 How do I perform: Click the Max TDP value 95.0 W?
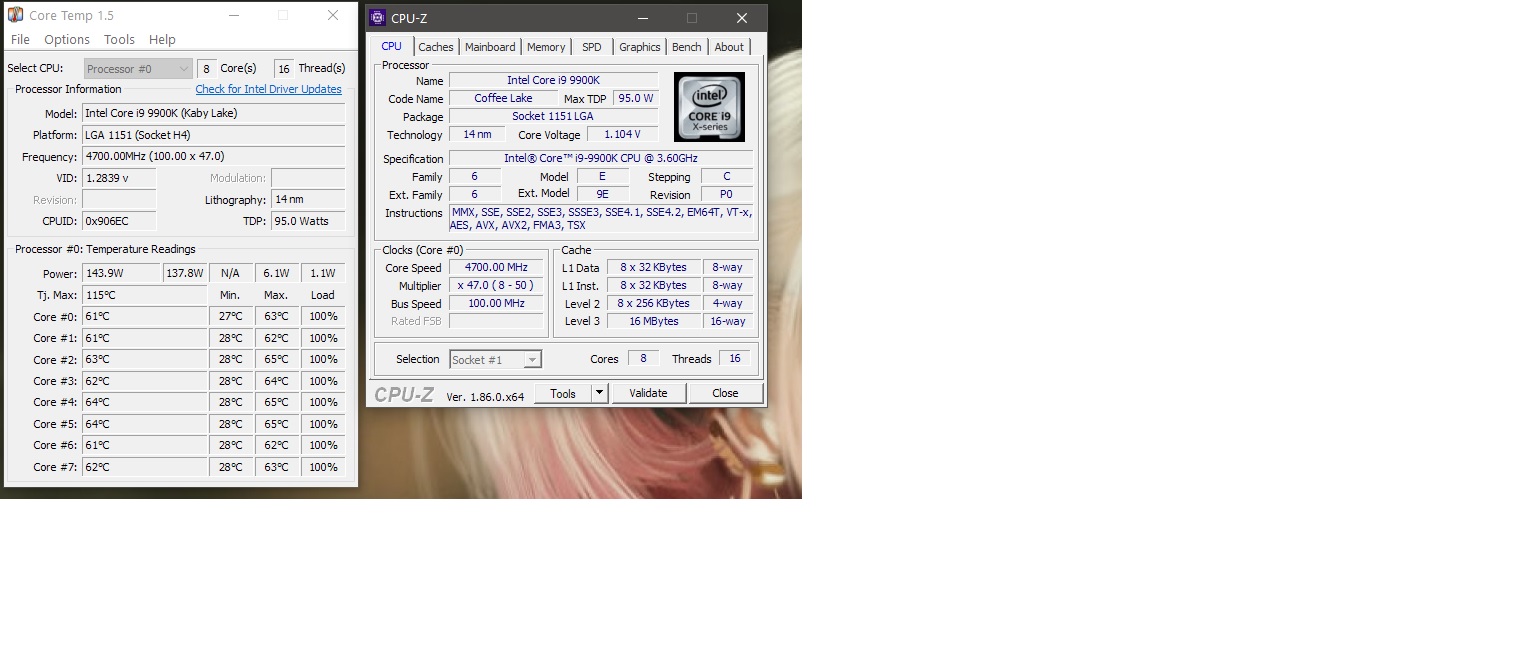635,98
